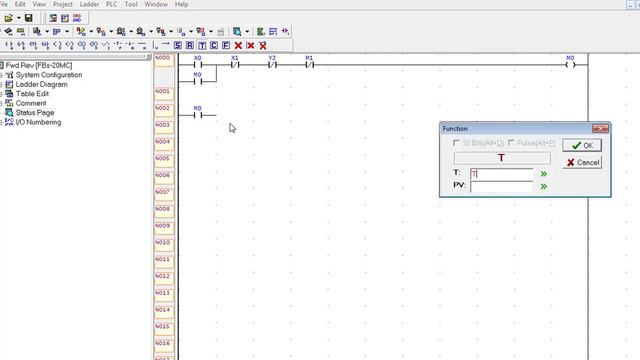Open the Project menu
Viewport: 640px width, 360px height.
(63, 4)
